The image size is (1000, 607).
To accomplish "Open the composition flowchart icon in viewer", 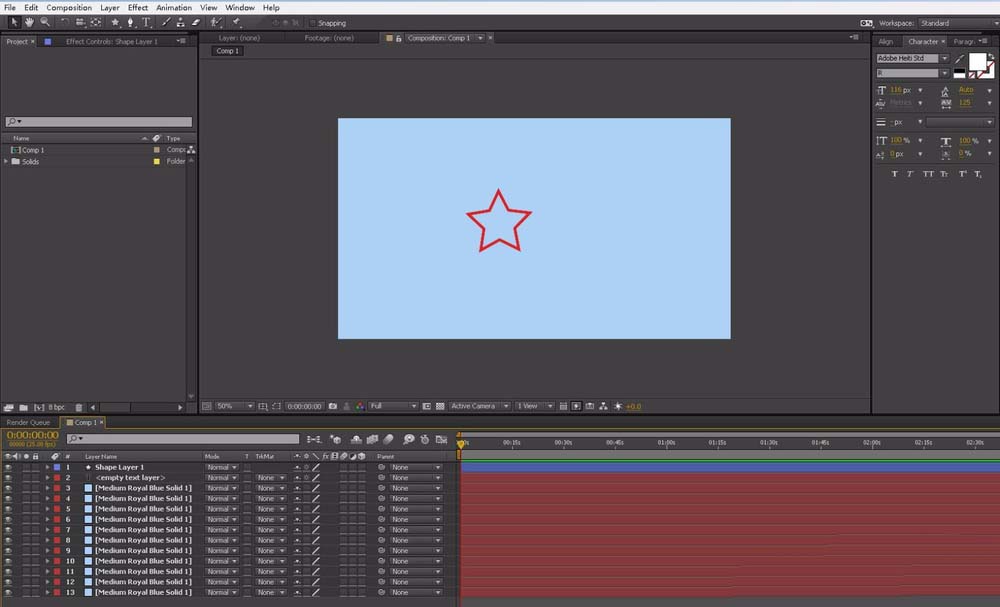I will click(603, 406).
